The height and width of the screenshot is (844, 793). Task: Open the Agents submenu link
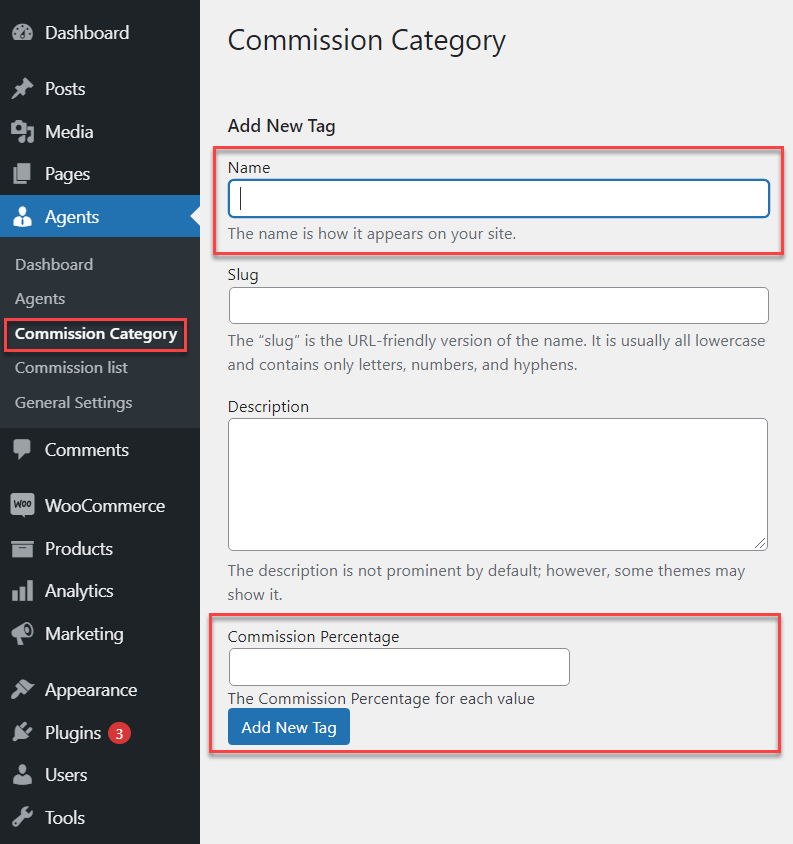tap(40, 298)
